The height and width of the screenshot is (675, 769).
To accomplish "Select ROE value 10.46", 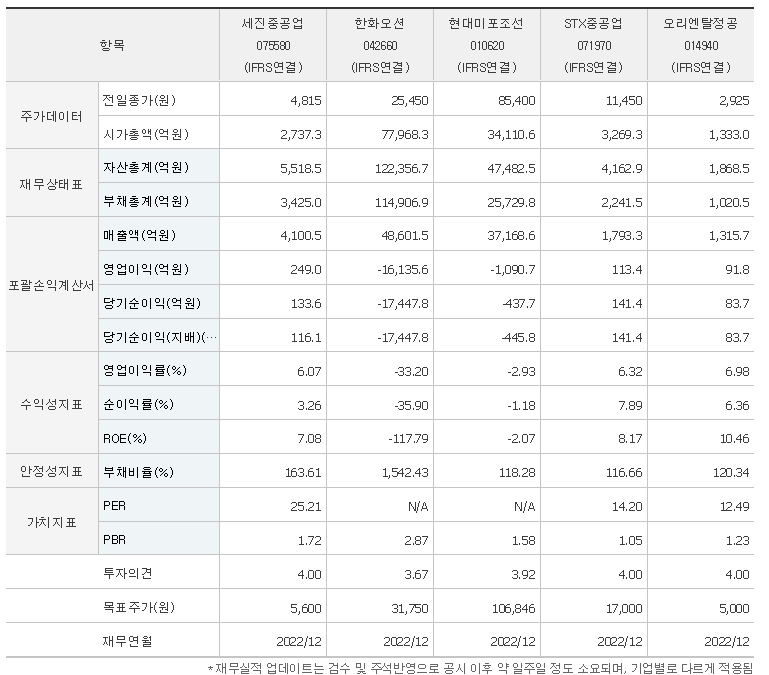I will (x=735, y=438).
